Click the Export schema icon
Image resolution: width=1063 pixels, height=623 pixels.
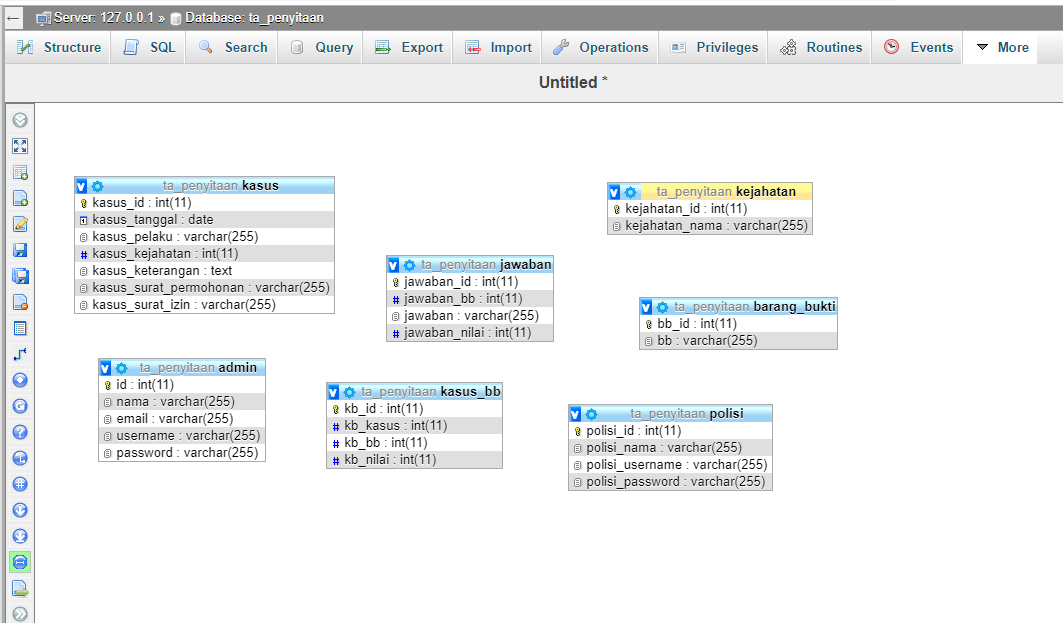point(20,588)
